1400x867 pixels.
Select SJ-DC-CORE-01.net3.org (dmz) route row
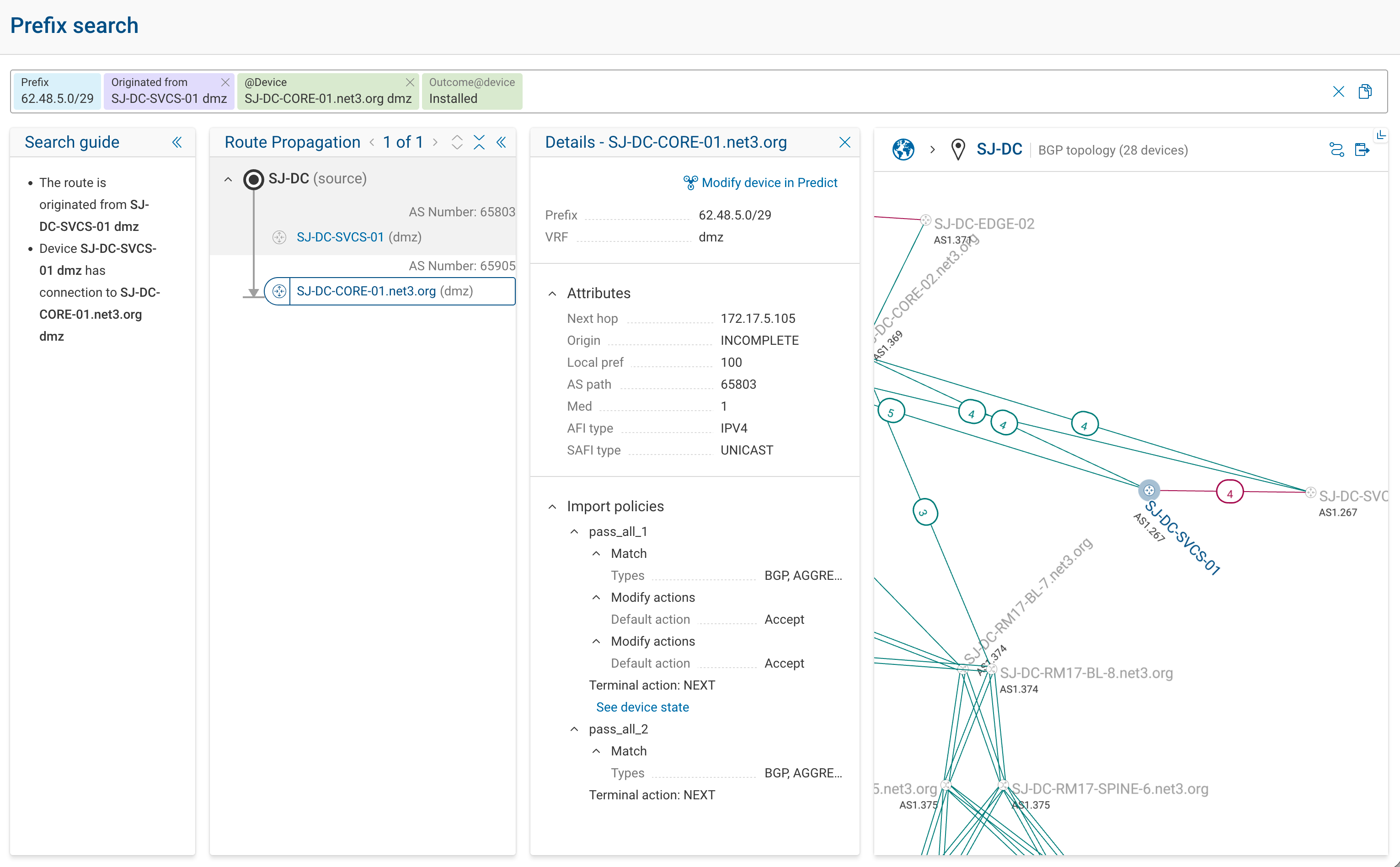pyautogui.click(x=389, y=291)
